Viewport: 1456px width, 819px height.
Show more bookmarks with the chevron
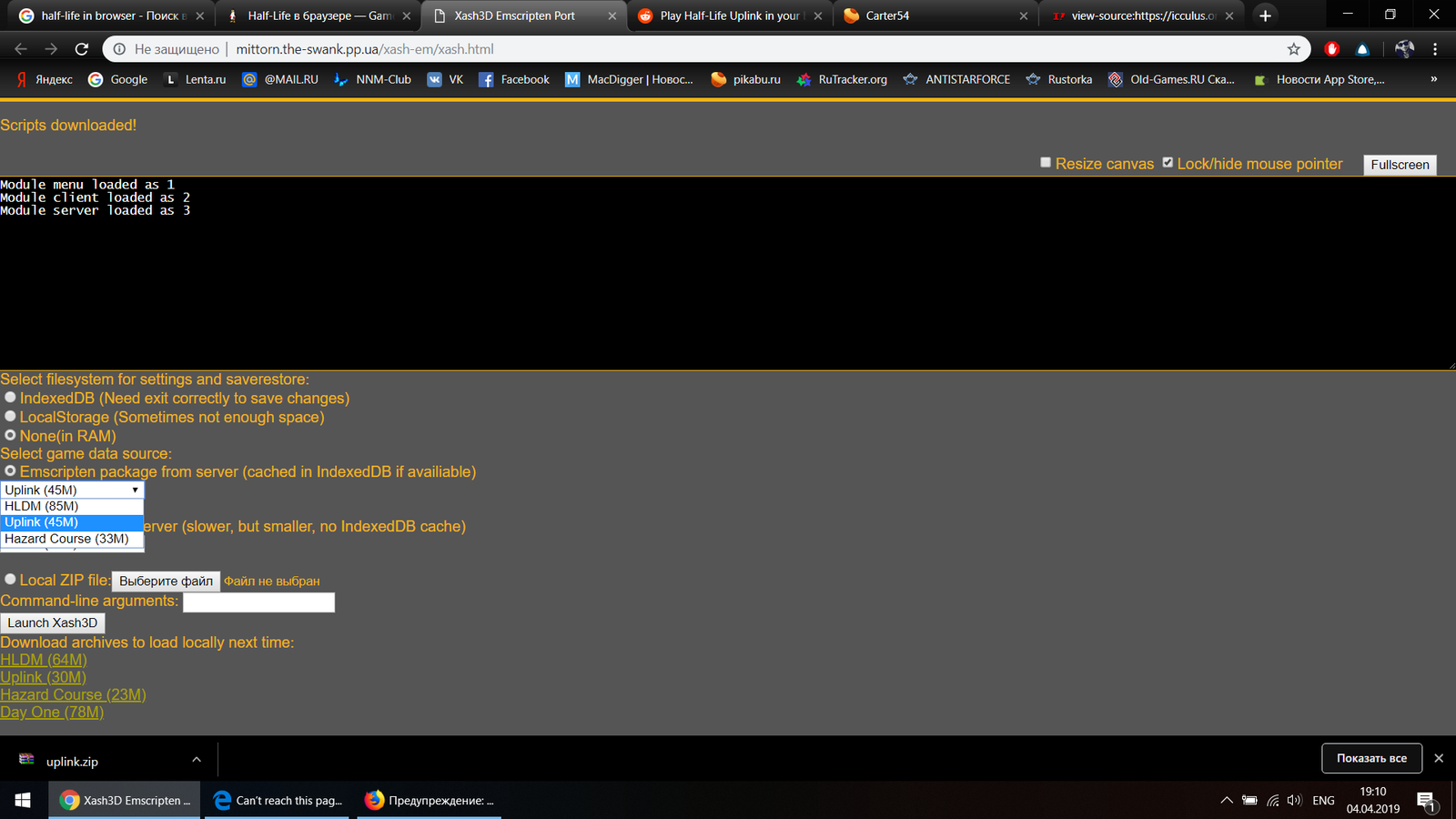click(x=1433, y=79)
